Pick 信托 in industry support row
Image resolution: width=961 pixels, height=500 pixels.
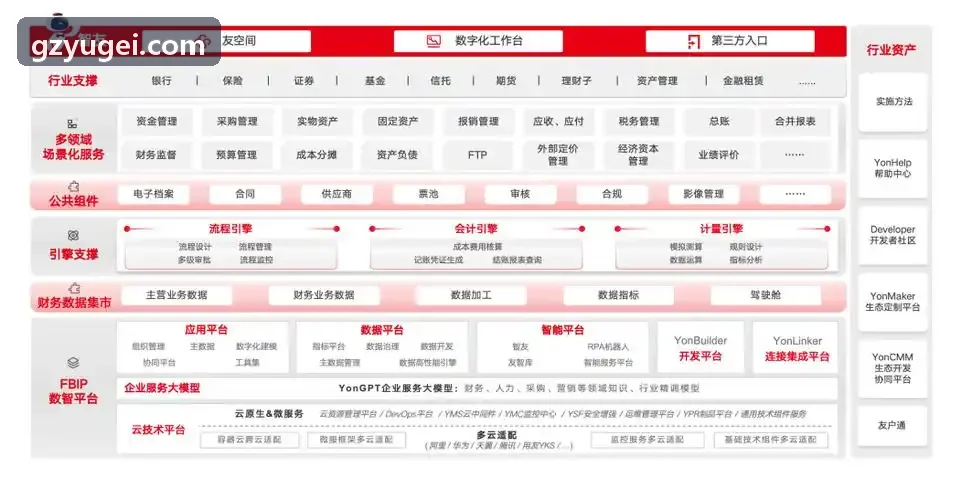point(440,80)
